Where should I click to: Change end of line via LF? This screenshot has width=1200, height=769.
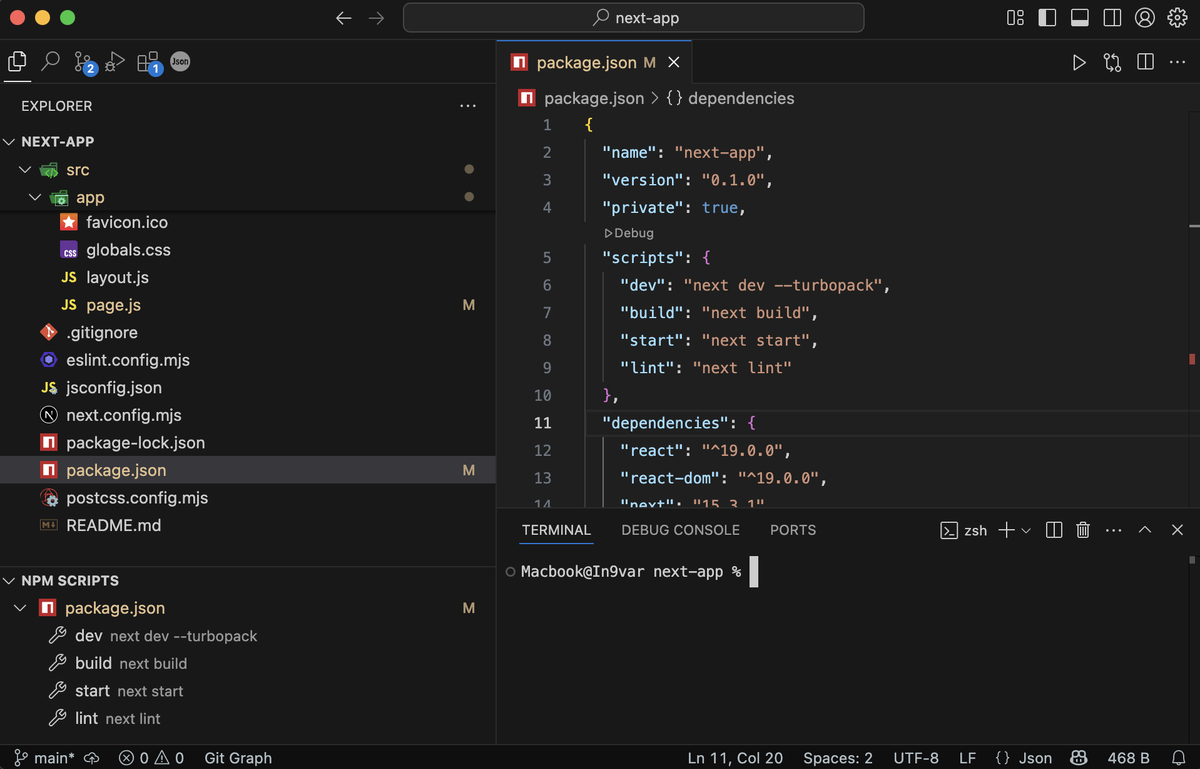coord(967,758)
